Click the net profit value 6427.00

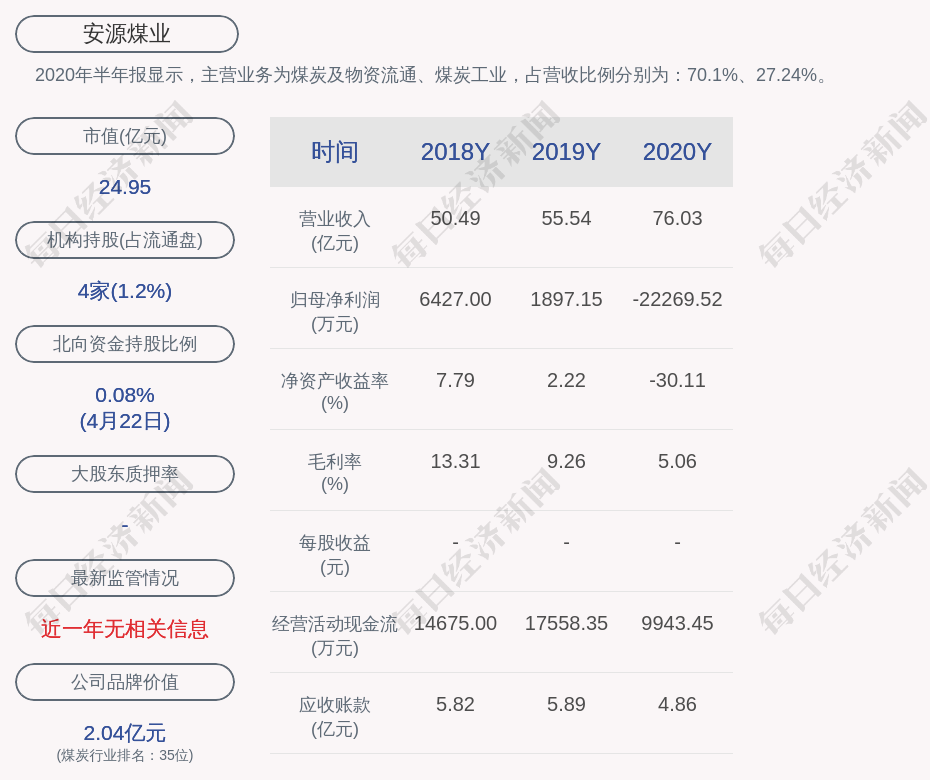455,299
